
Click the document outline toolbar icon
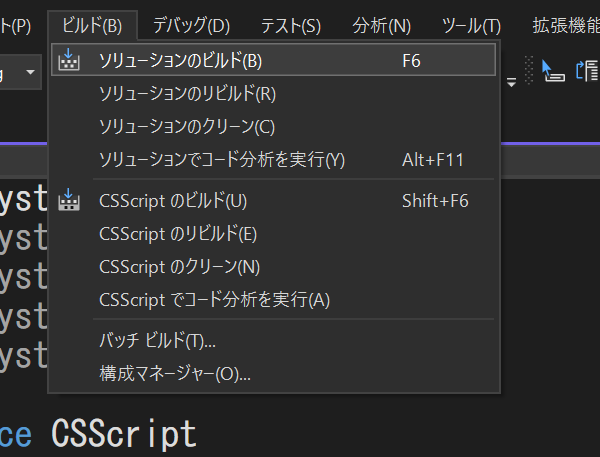click(x=587, y=71)
